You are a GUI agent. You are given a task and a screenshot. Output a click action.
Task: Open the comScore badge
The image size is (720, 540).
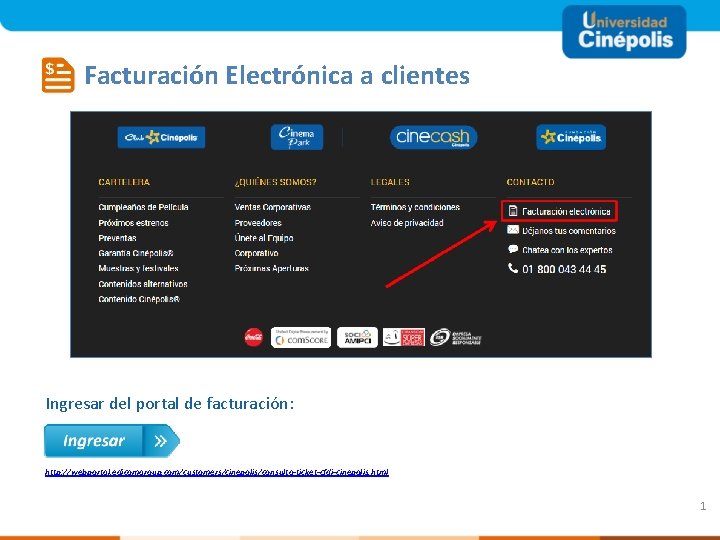(x=301, y=338)
